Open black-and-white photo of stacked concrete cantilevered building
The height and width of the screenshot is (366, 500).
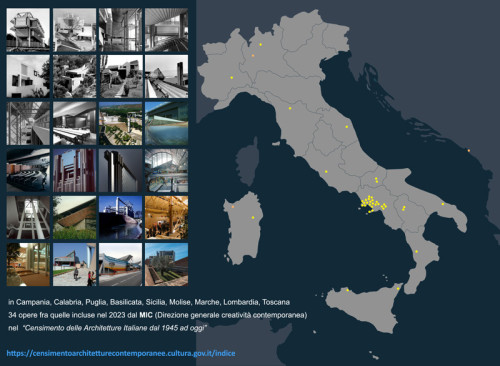[x=28, y=30]
